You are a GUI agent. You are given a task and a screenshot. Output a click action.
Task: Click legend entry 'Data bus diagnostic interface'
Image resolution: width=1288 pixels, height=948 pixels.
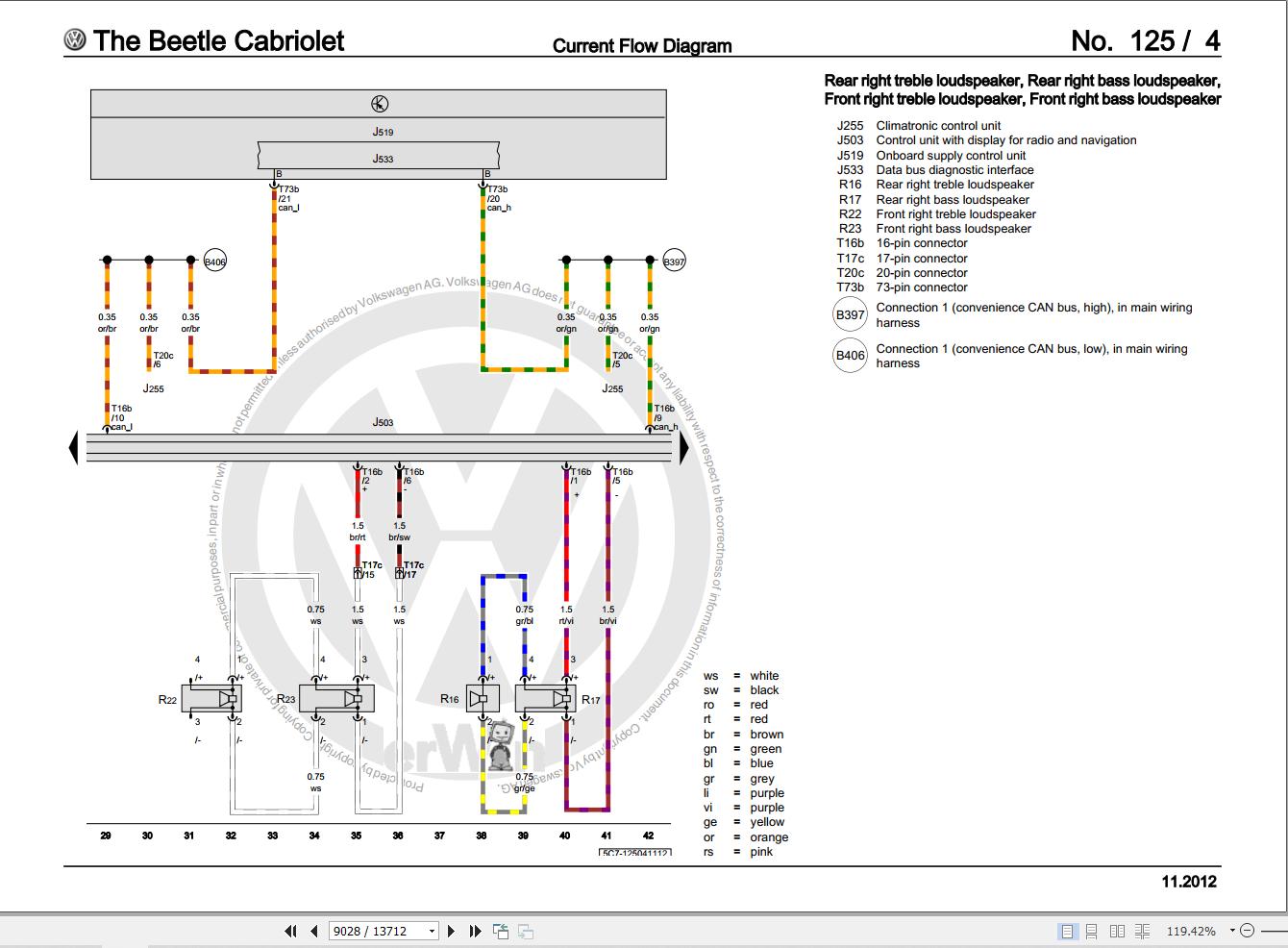coord(954,170)
